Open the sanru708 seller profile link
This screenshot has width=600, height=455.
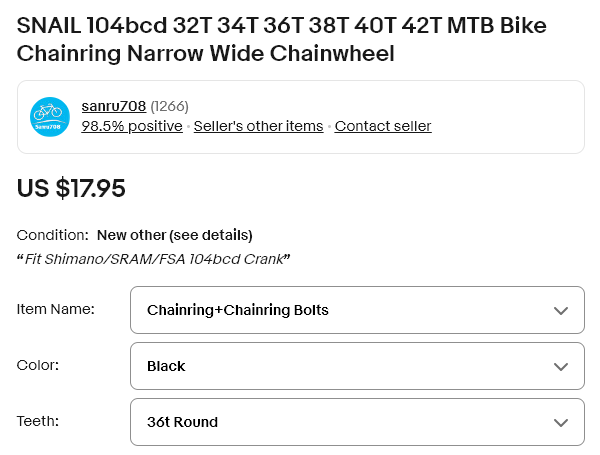pos(114,106)
